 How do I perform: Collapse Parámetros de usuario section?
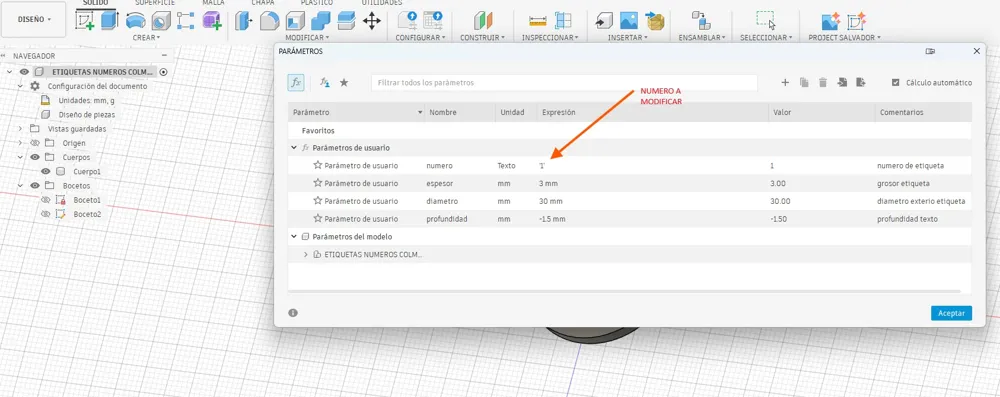click(294, 147)
